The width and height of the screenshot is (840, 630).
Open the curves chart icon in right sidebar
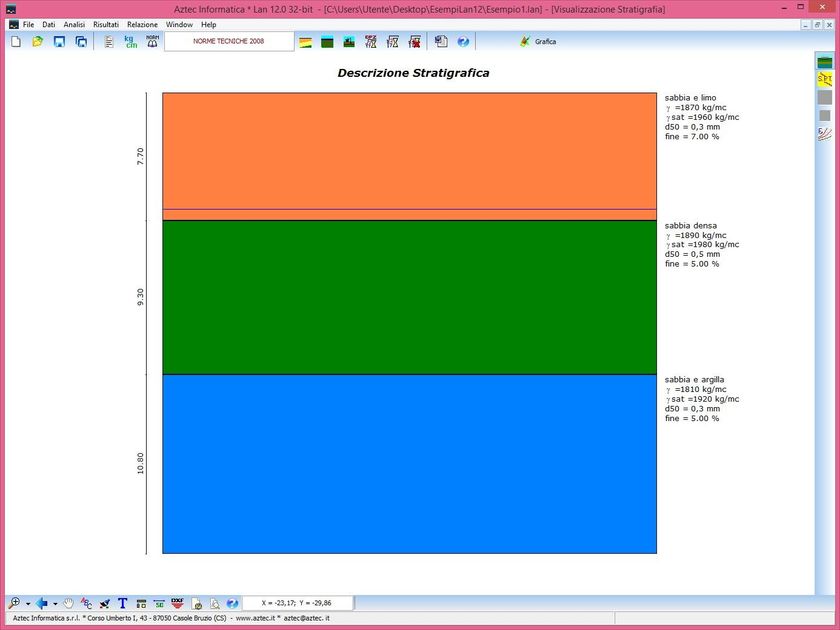click(825, 133)
